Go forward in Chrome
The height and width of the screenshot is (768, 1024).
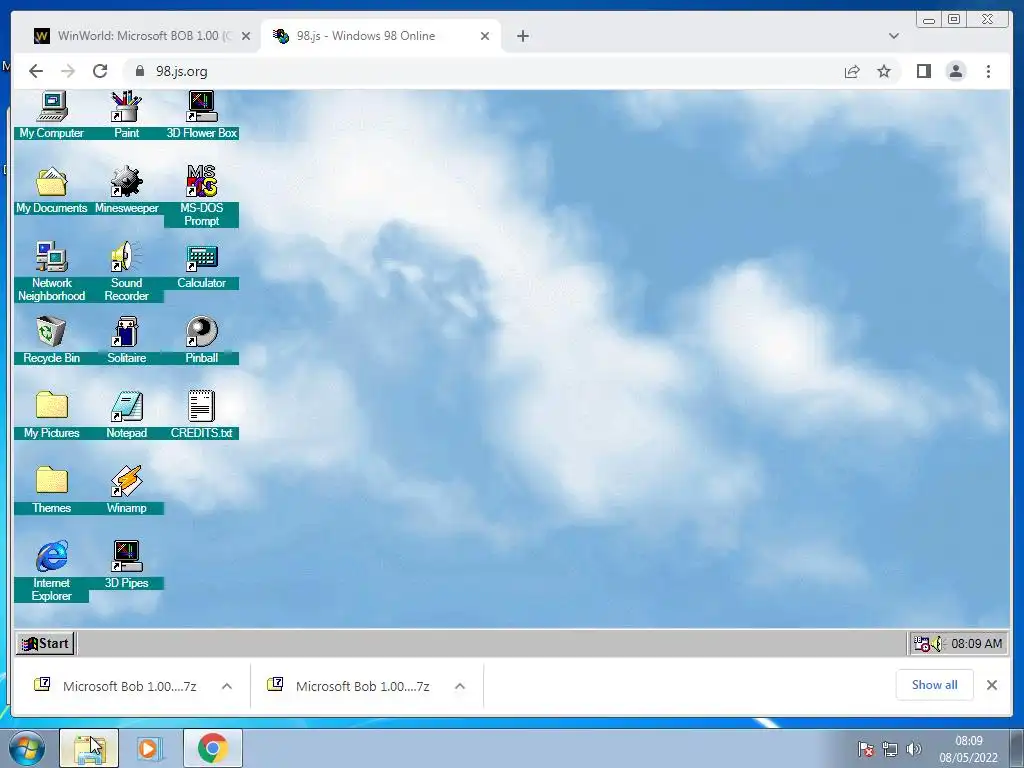(68, 71)
